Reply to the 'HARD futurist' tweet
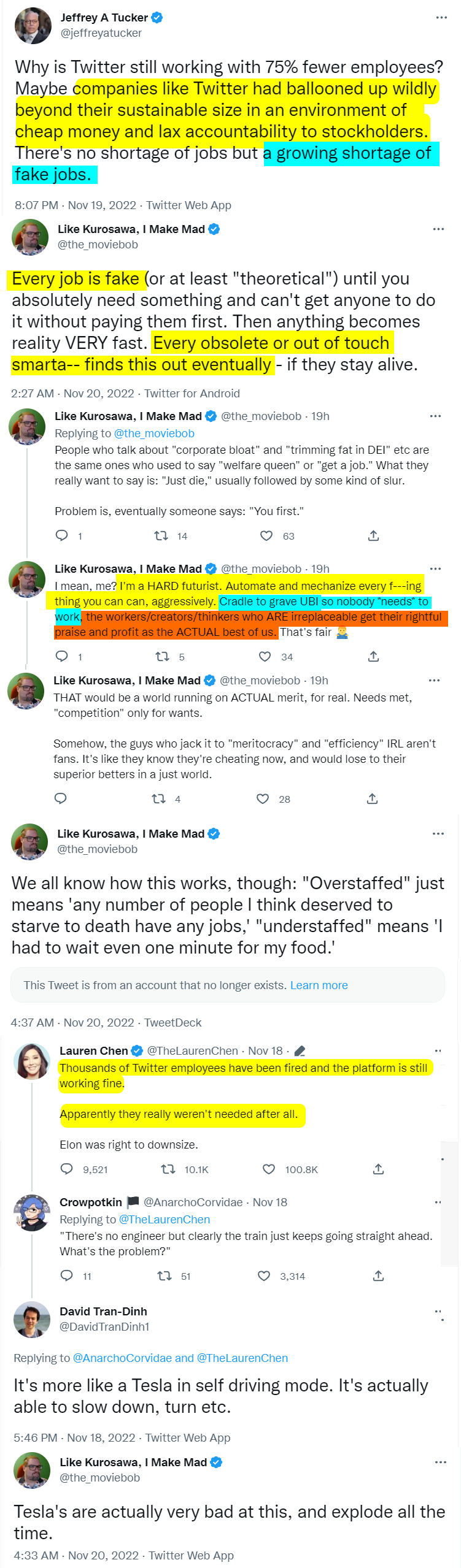461x1568 pixels. coord(61,657)
